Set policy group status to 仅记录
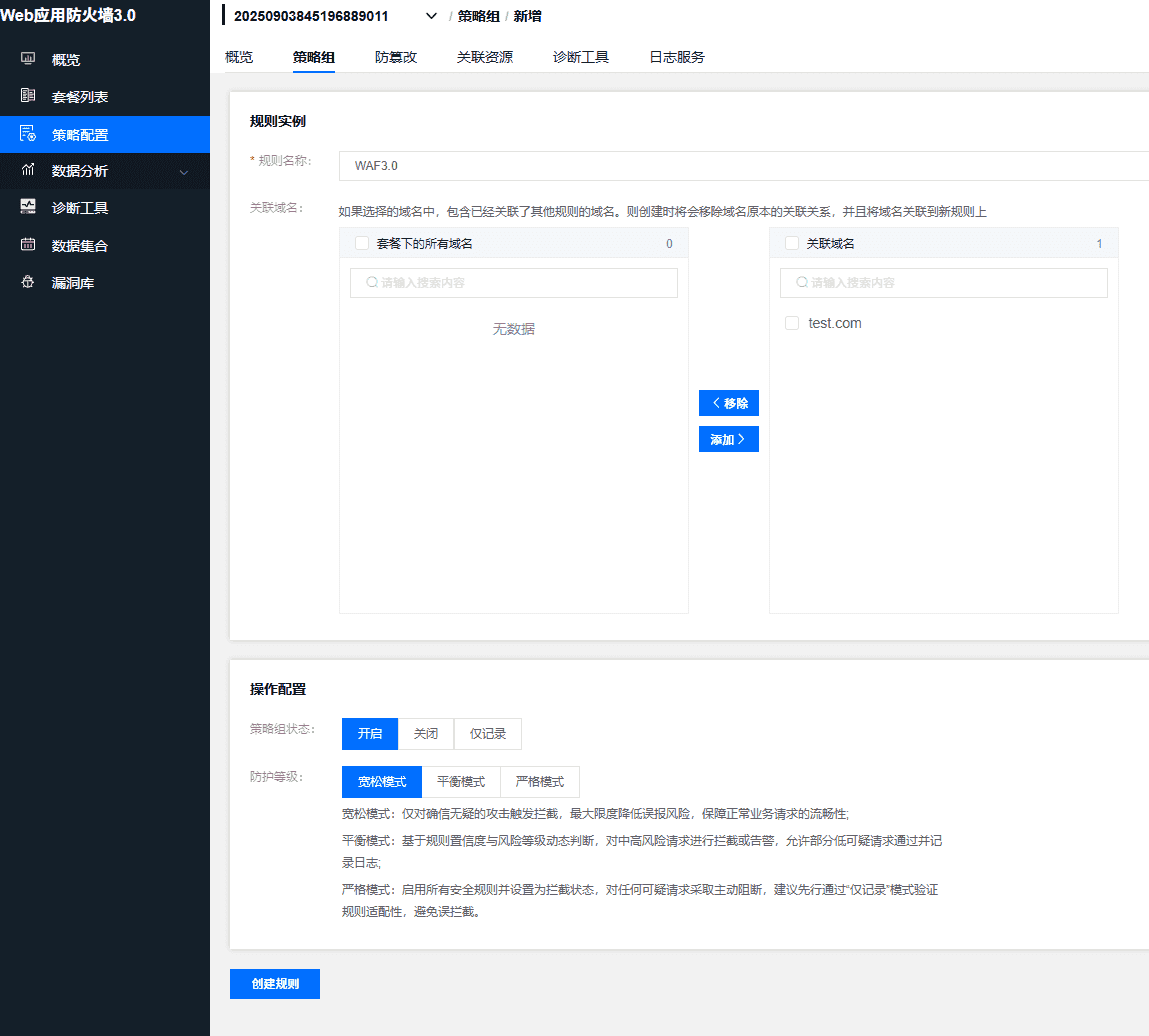 pos(488,734)
